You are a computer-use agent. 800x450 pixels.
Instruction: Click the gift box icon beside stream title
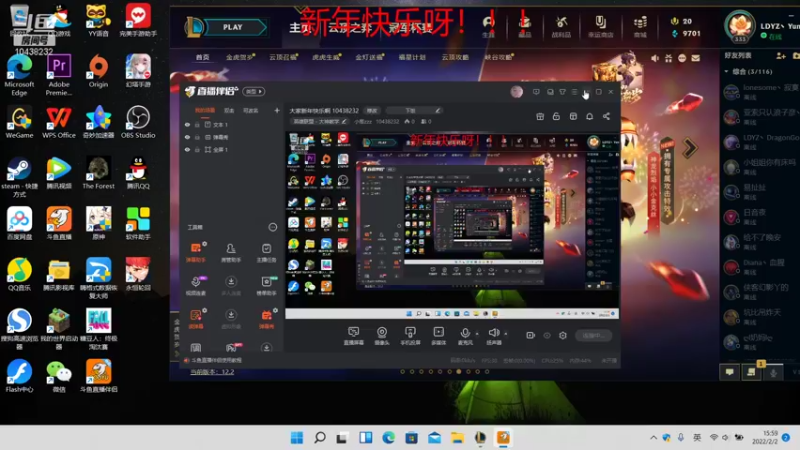(540, 116)
